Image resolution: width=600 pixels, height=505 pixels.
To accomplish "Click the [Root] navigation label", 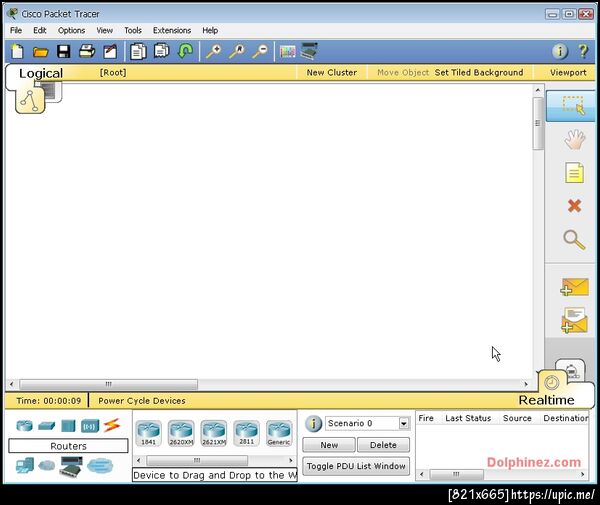I will (x=113, y=72).
